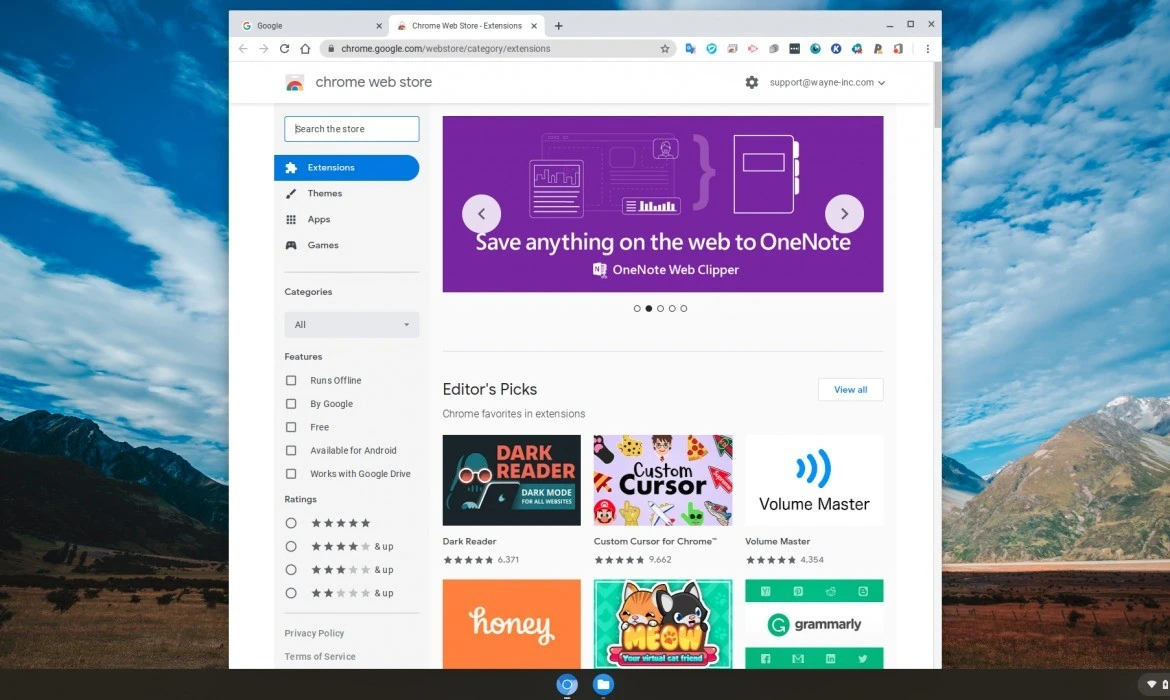Open the support@wayne-inc.com account dropdown

click(x=827, y=82)
